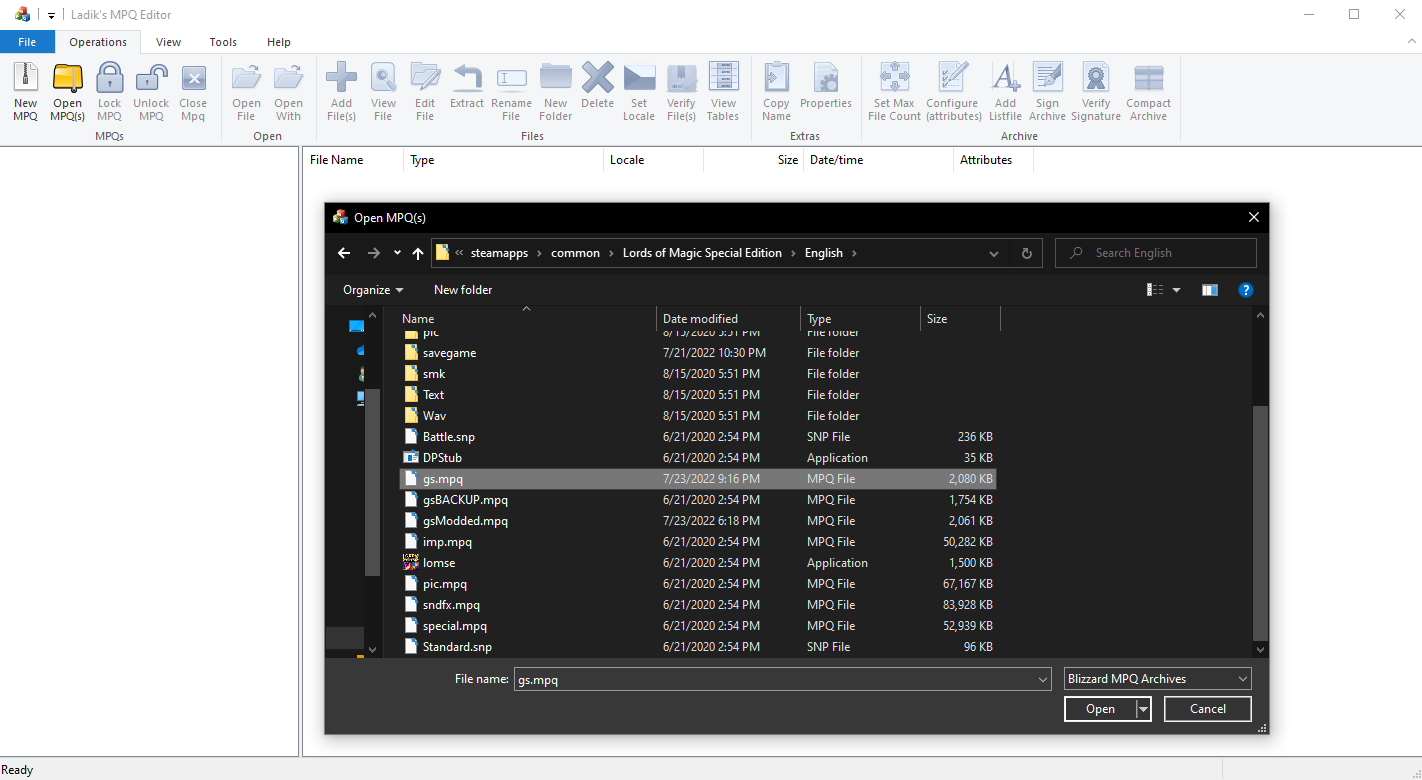Screen dimensions: 1422x780
Task: Click the Rename File icon
Action: pyautogui.click(x=511, y=78)
